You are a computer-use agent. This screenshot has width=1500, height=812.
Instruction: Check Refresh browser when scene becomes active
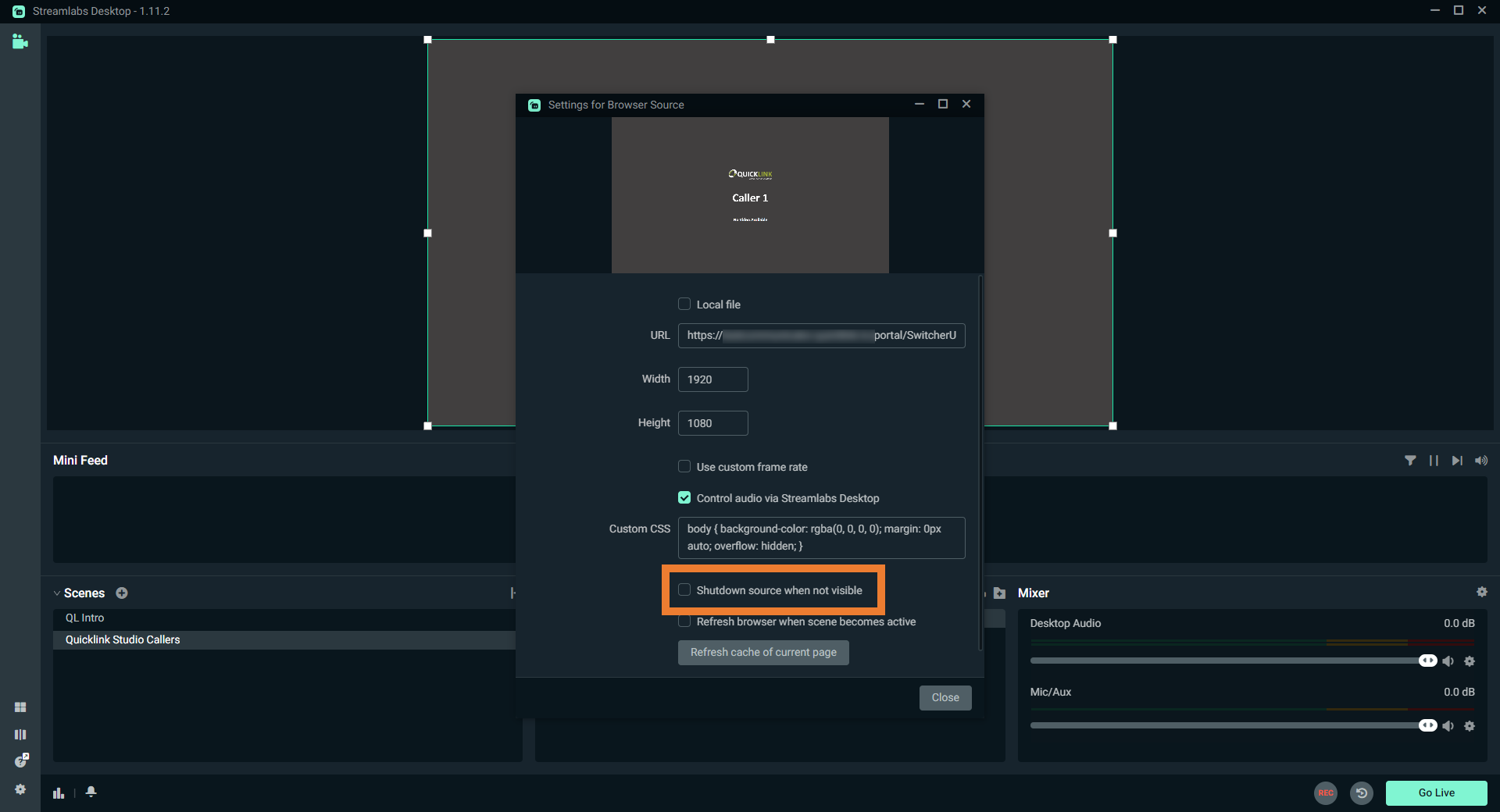(684, 621)
